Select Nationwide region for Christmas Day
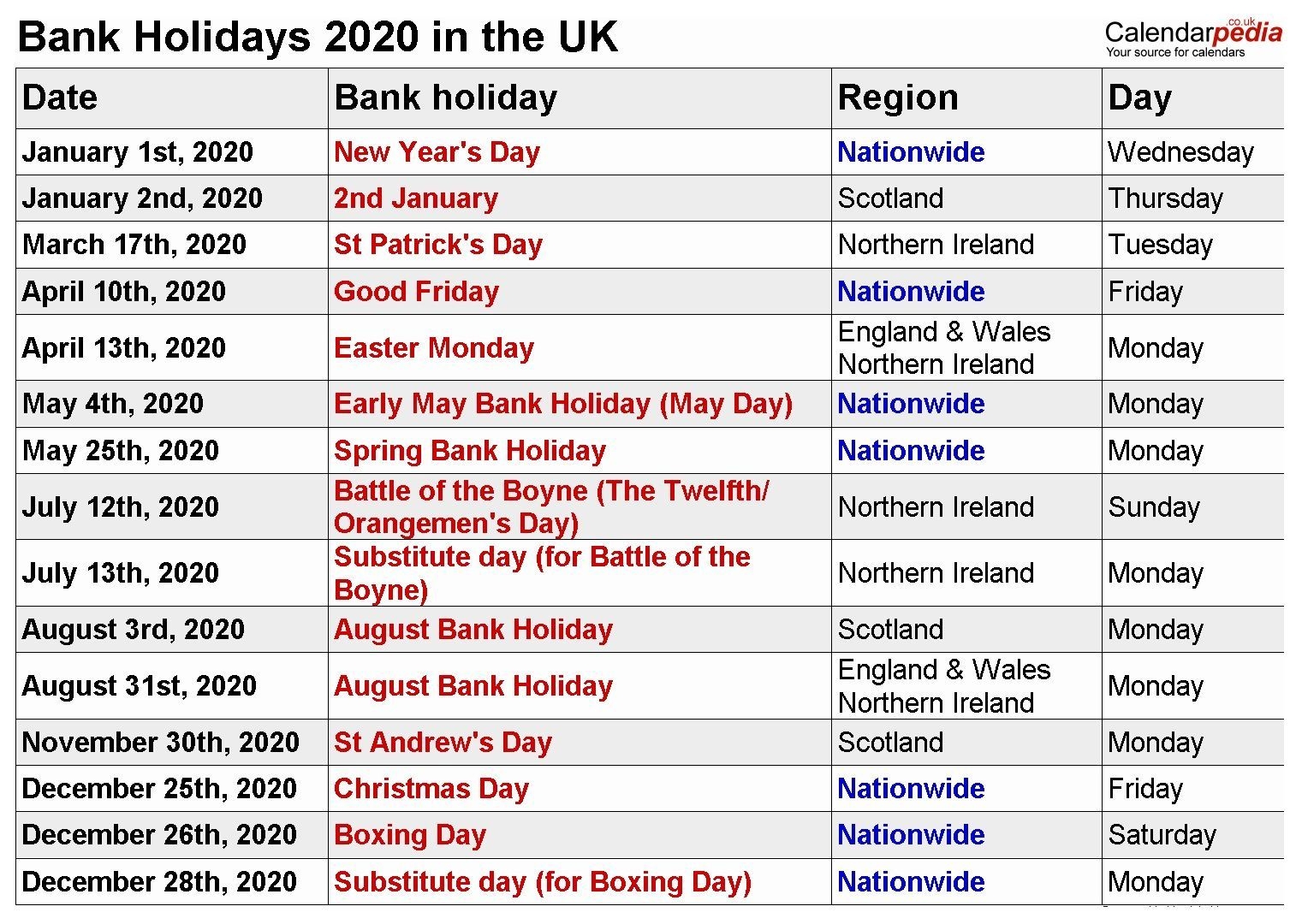The width and height of the screenshot is (1296, 924). [911, 789]
